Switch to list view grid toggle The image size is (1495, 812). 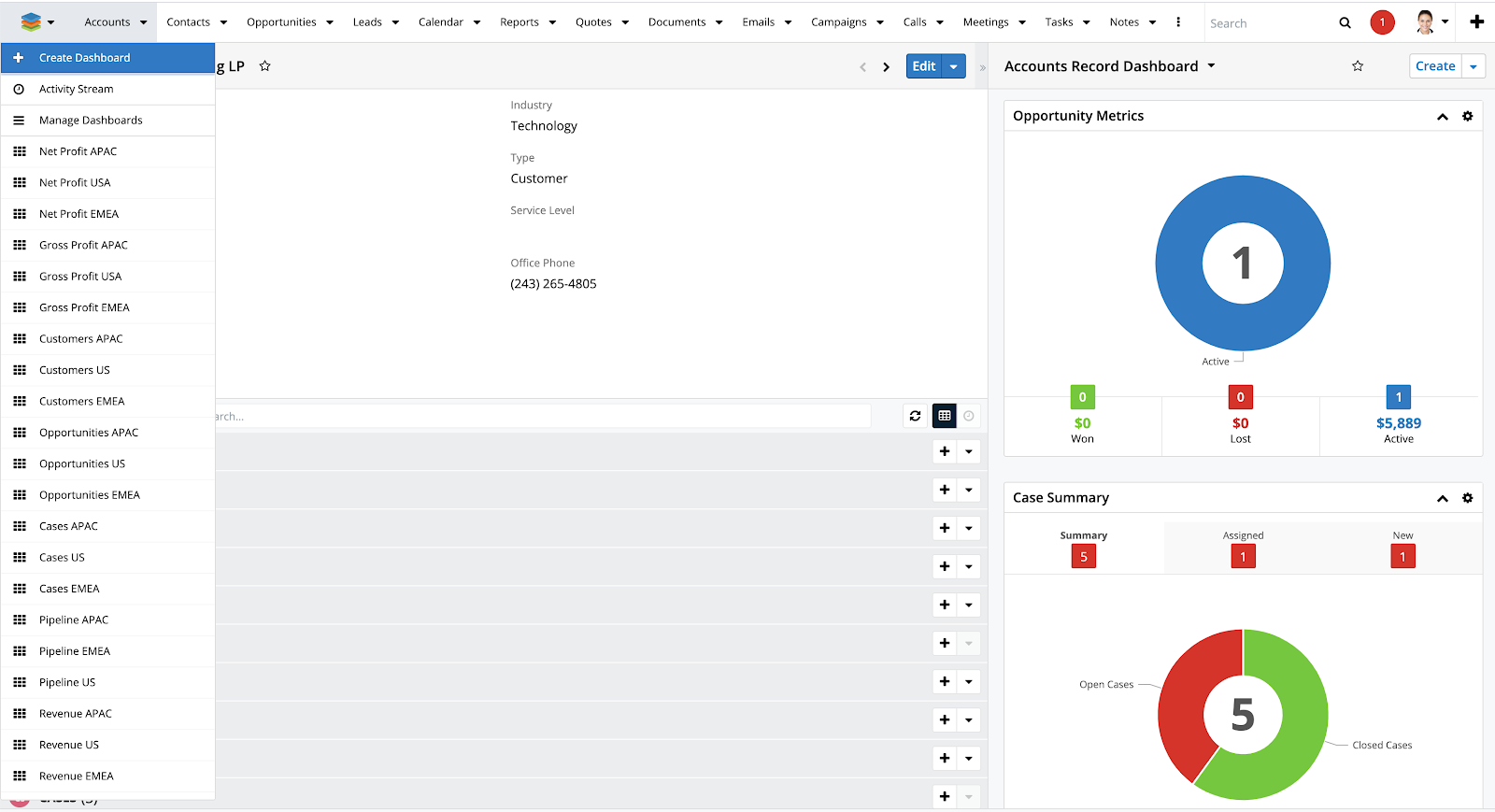[945, 416]
